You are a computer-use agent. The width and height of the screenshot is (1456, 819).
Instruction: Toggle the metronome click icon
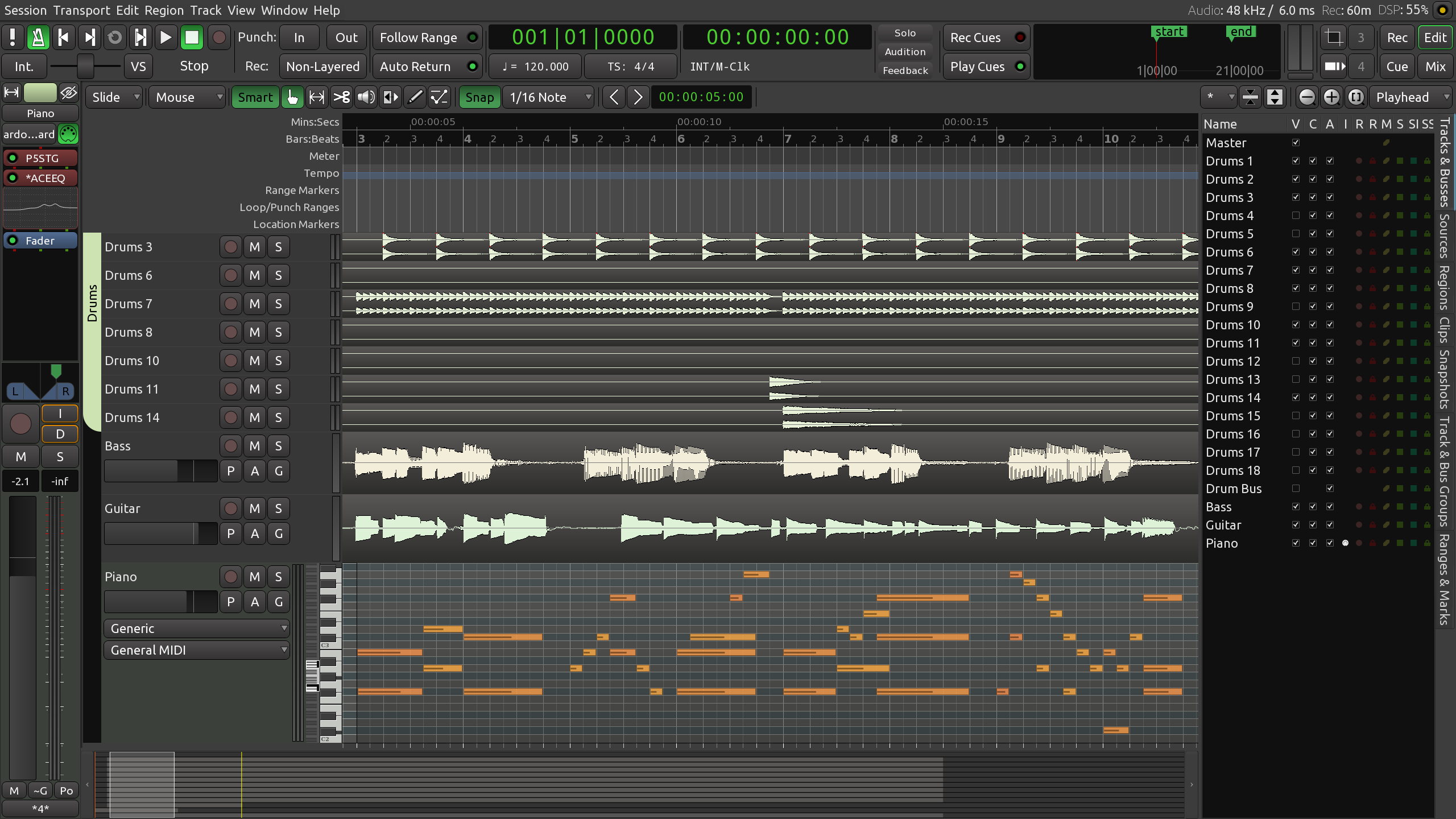(x=38, y=38)
